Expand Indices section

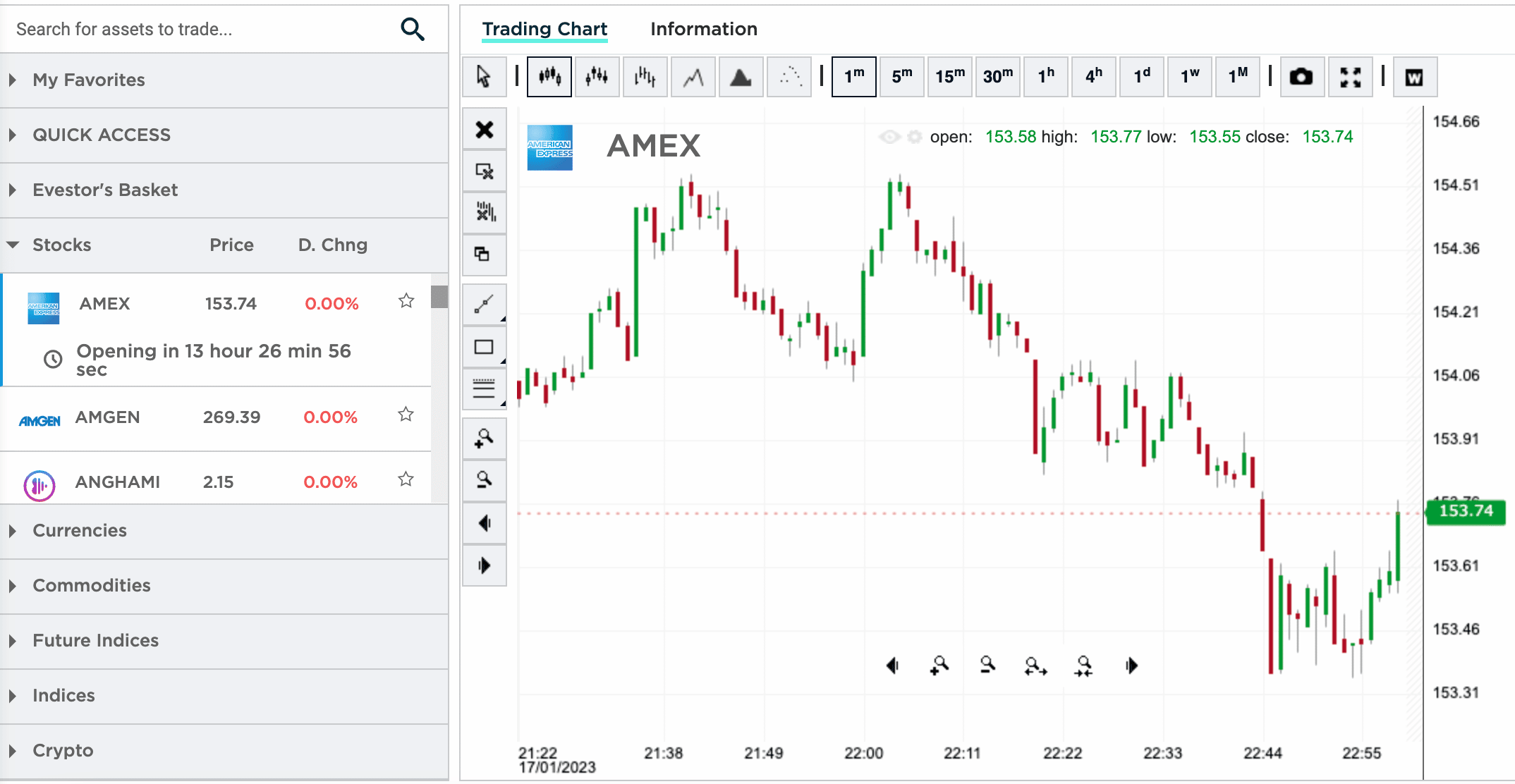224,695
